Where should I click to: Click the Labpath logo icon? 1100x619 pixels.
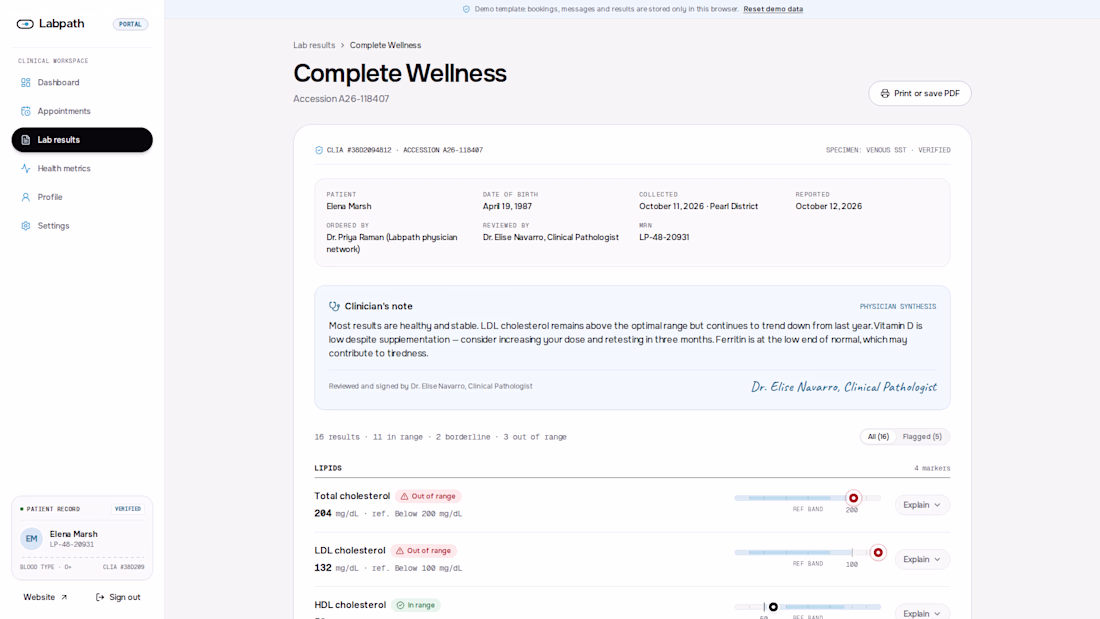[25, 24]
